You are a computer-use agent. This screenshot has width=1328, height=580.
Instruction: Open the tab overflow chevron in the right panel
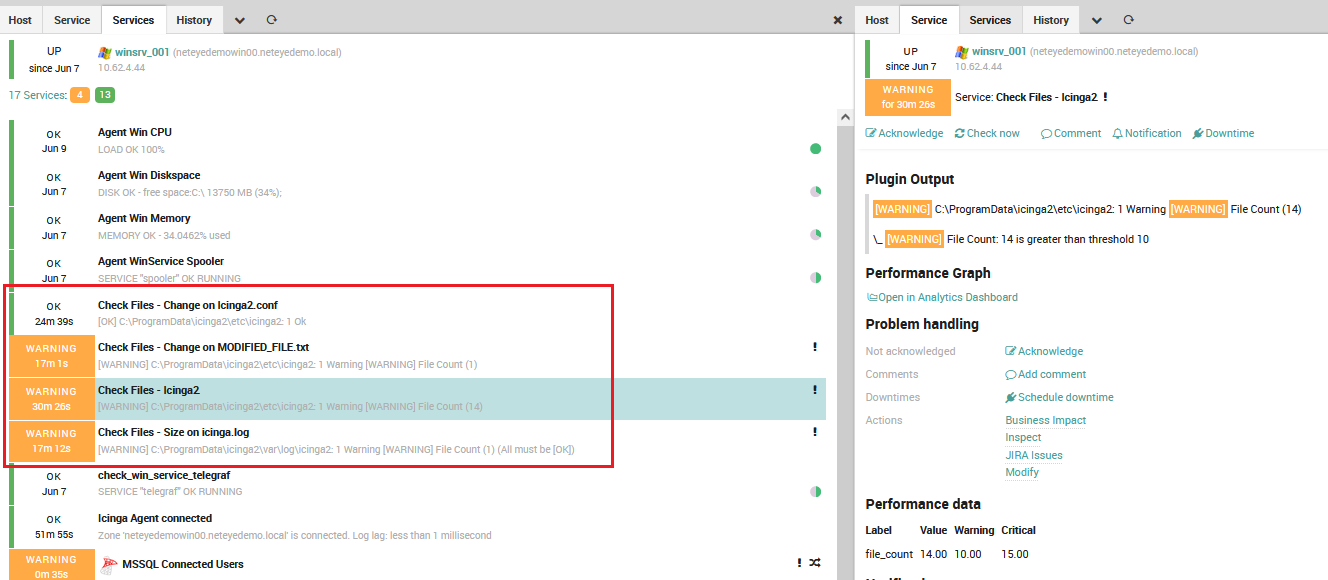tap(1097, 19)
